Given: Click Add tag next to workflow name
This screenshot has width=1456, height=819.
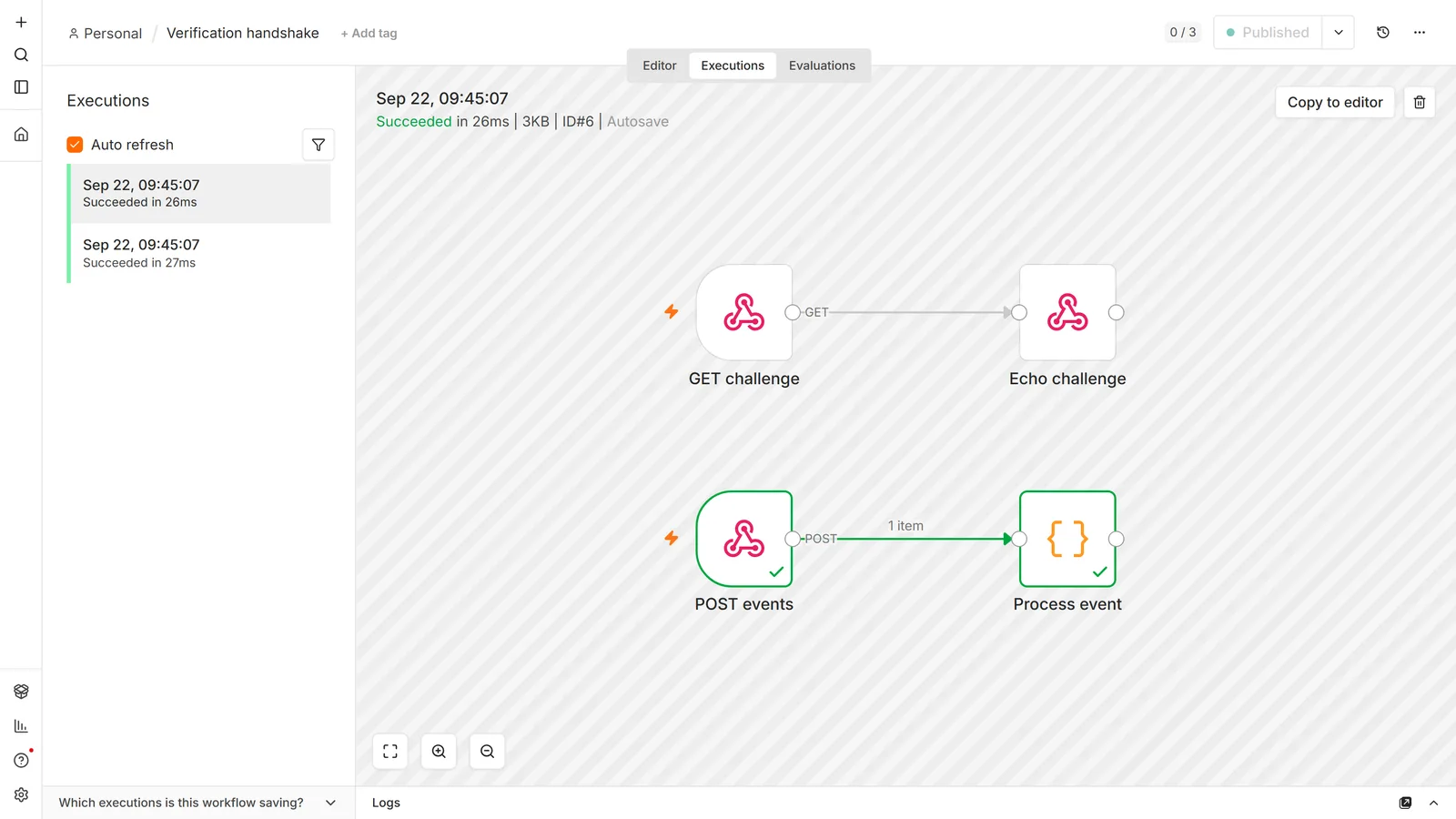Looking at the screenshot, I should click(369, 34).
